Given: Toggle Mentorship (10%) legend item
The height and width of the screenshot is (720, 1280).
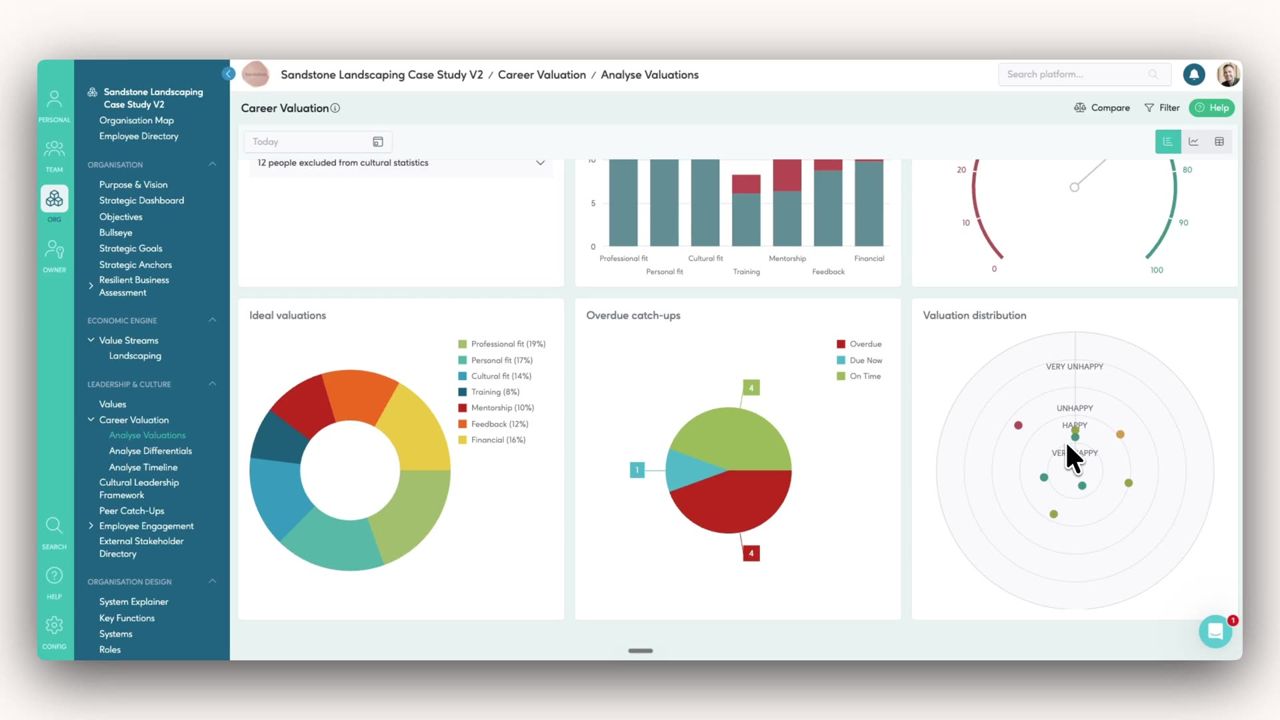Looking at the screenshot, I should 496,408.
